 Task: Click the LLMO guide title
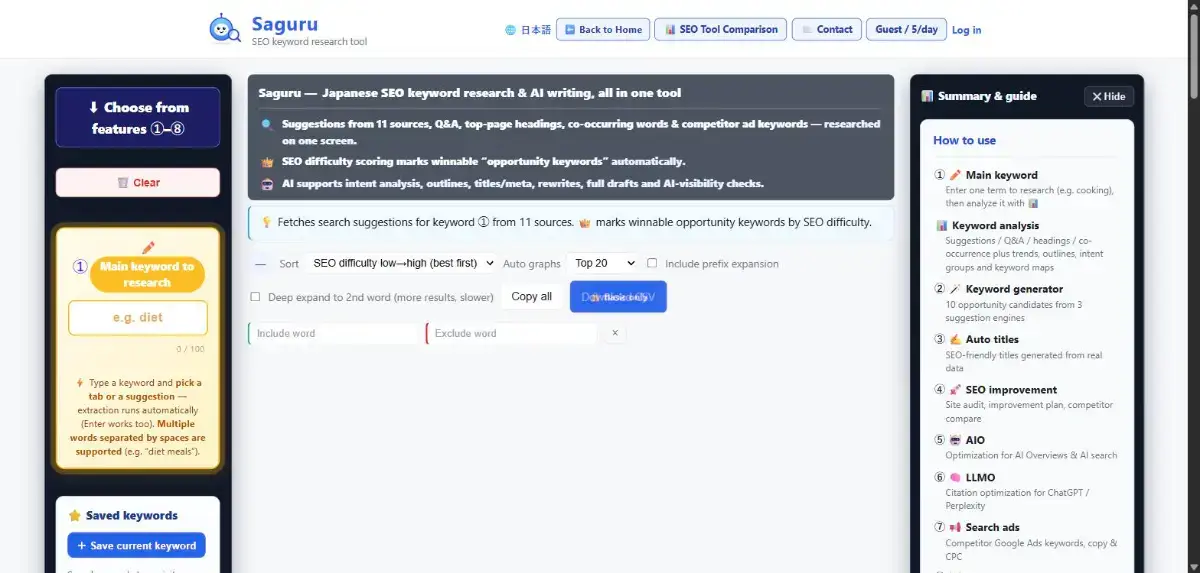tap(980, 478)
